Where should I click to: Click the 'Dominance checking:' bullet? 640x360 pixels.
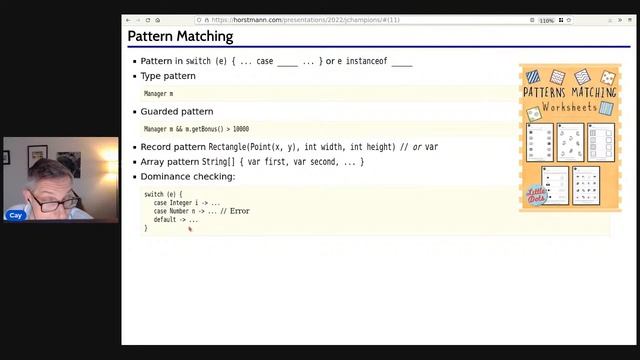(188, 176)
